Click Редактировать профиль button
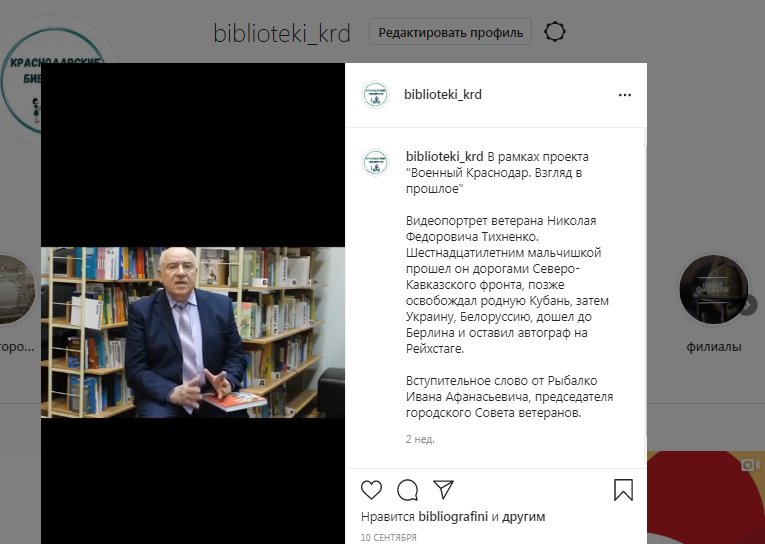Screen dimensions: 765x544 [x=450, y=32]
